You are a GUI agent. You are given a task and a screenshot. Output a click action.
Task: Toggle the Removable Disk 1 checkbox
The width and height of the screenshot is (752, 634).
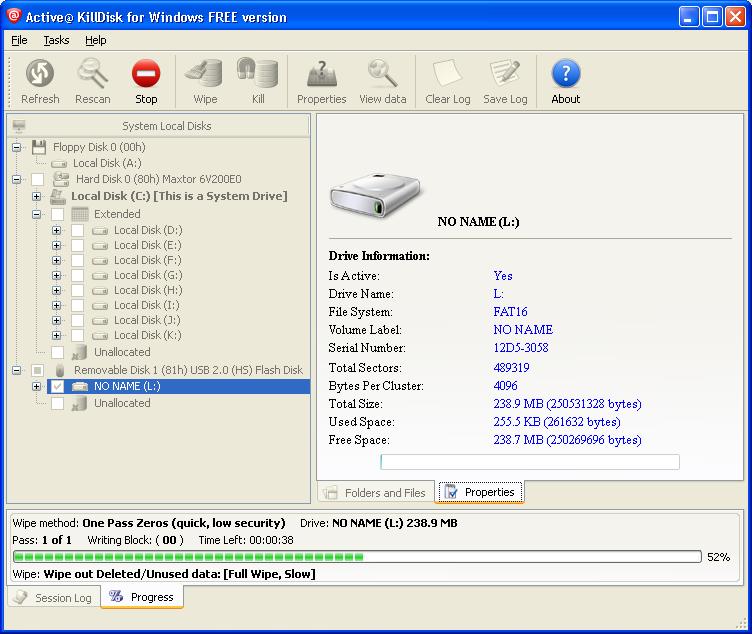coord(37,370)
